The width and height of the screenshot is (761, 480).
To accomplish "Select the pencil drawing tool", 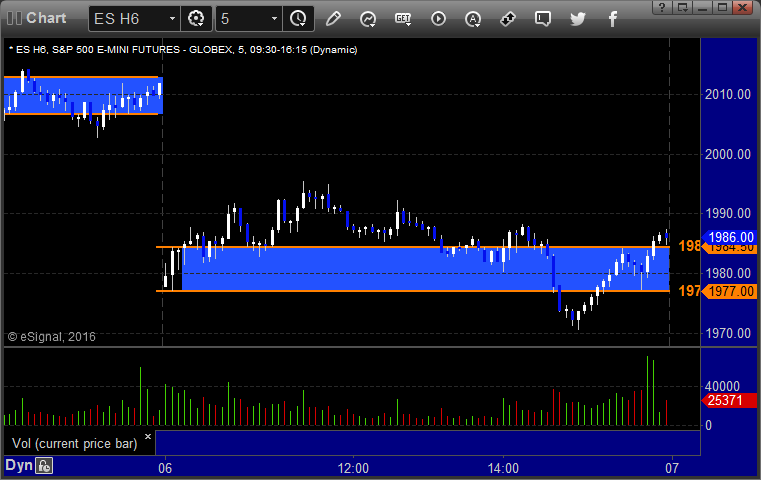I will [333, 19].
